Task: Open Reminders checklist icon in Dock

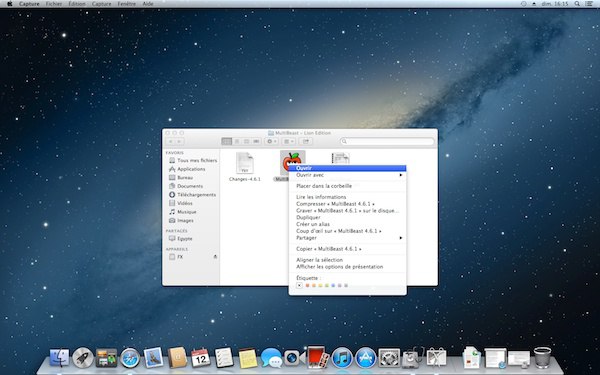Action: tap(224, 357)
